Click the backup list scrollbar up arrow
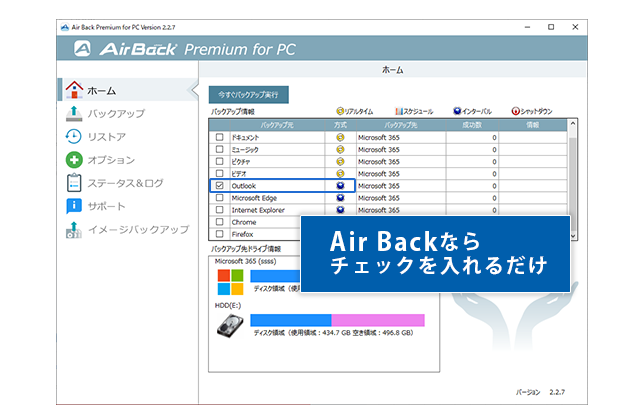636x412 pixels. (572, 124)
